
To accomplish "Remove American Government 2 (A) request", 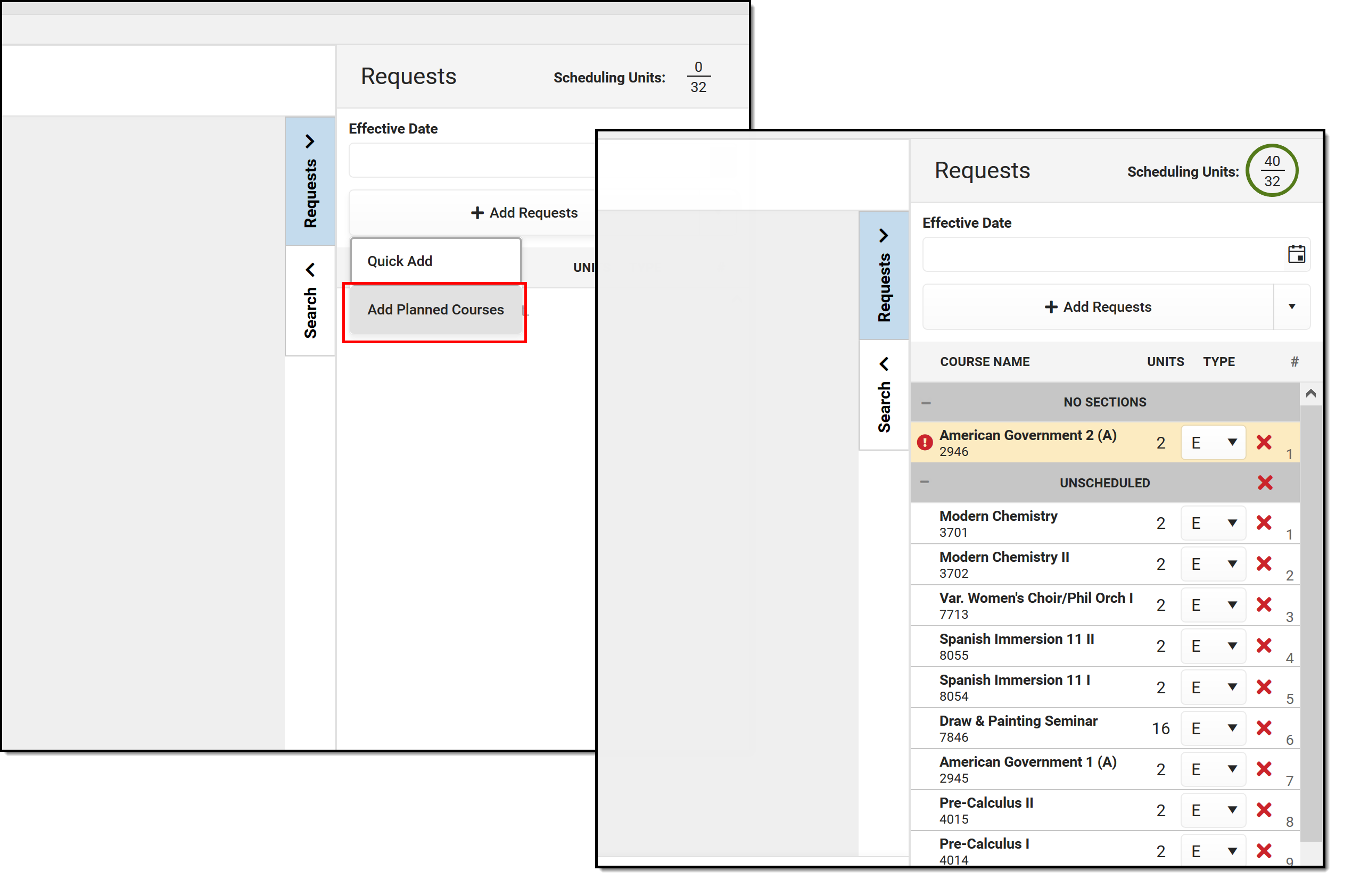I will 1264,442.
